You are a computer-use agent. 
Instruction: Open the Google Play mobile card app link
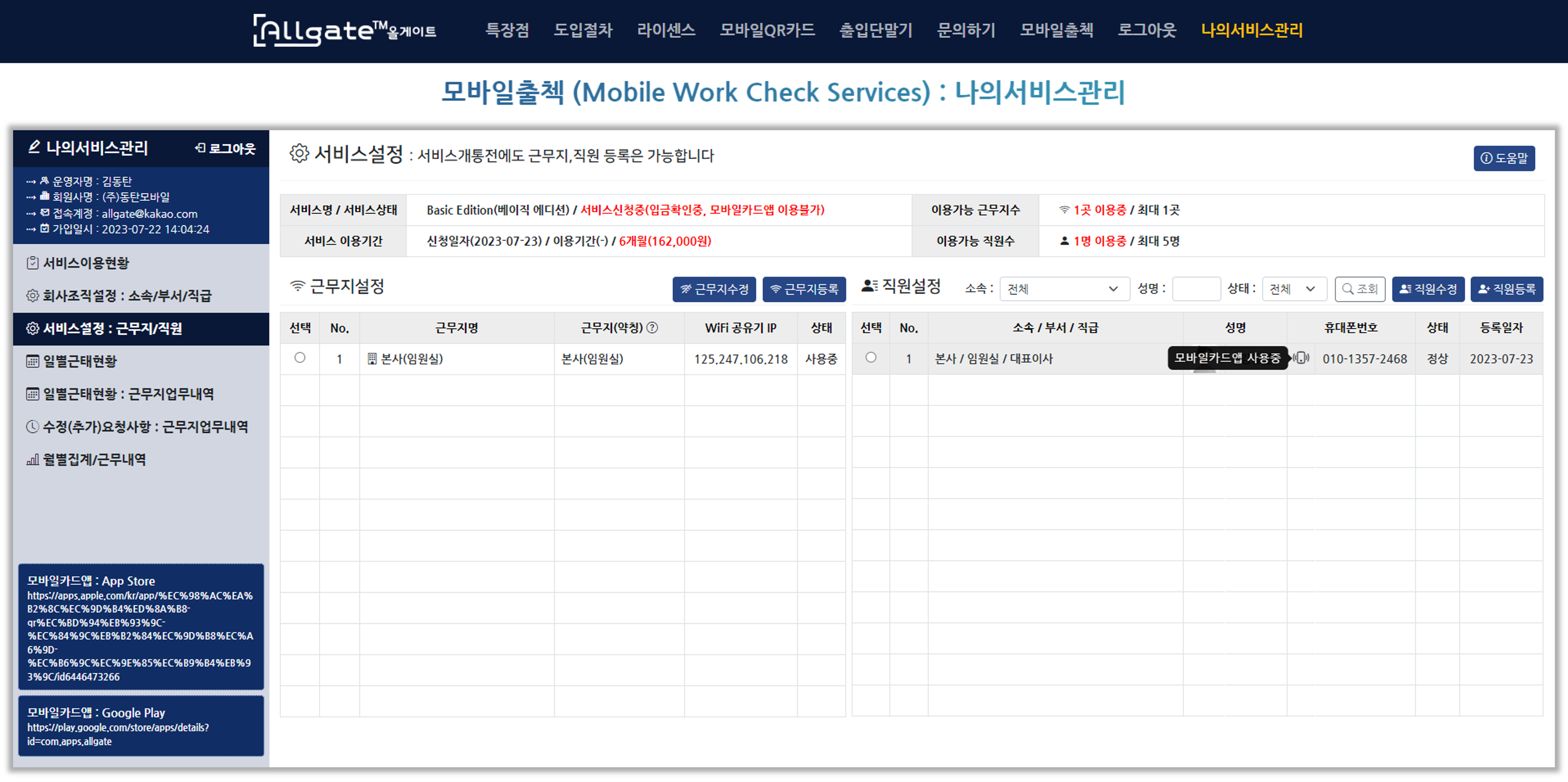coord(141,727)
